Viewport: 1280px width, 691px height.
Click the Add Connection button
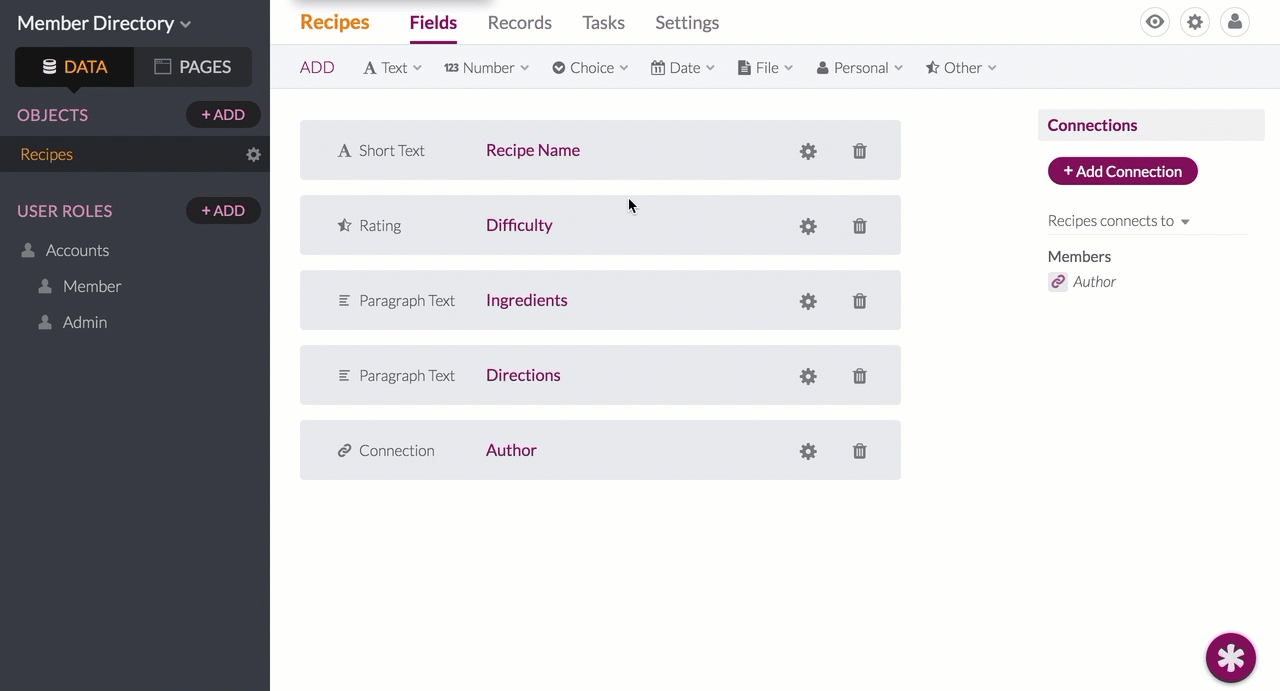1122,171
